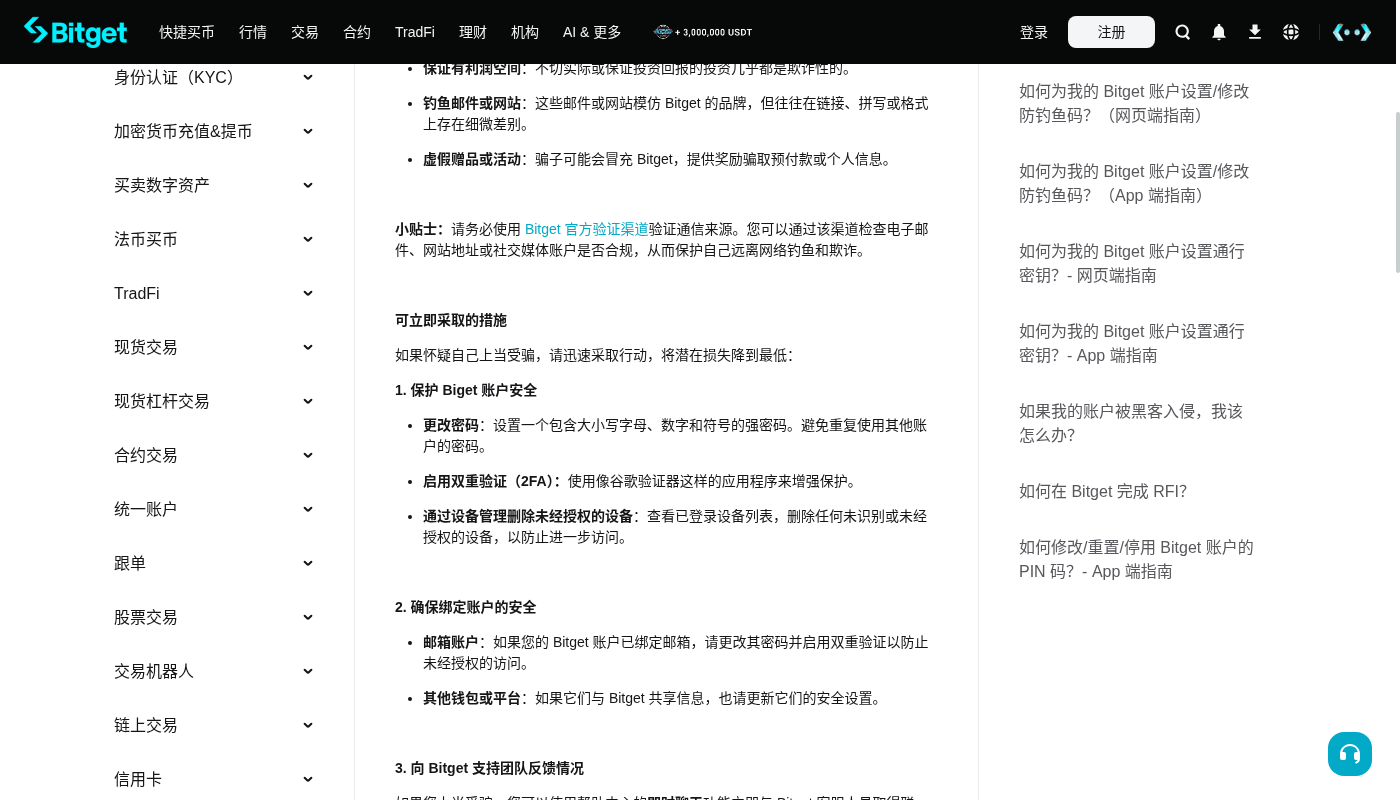The height and width of the screenshot is (800, 1400).
Task: Click bold text 钓鱼邮件或网站
Action: [x=472, y=103]
